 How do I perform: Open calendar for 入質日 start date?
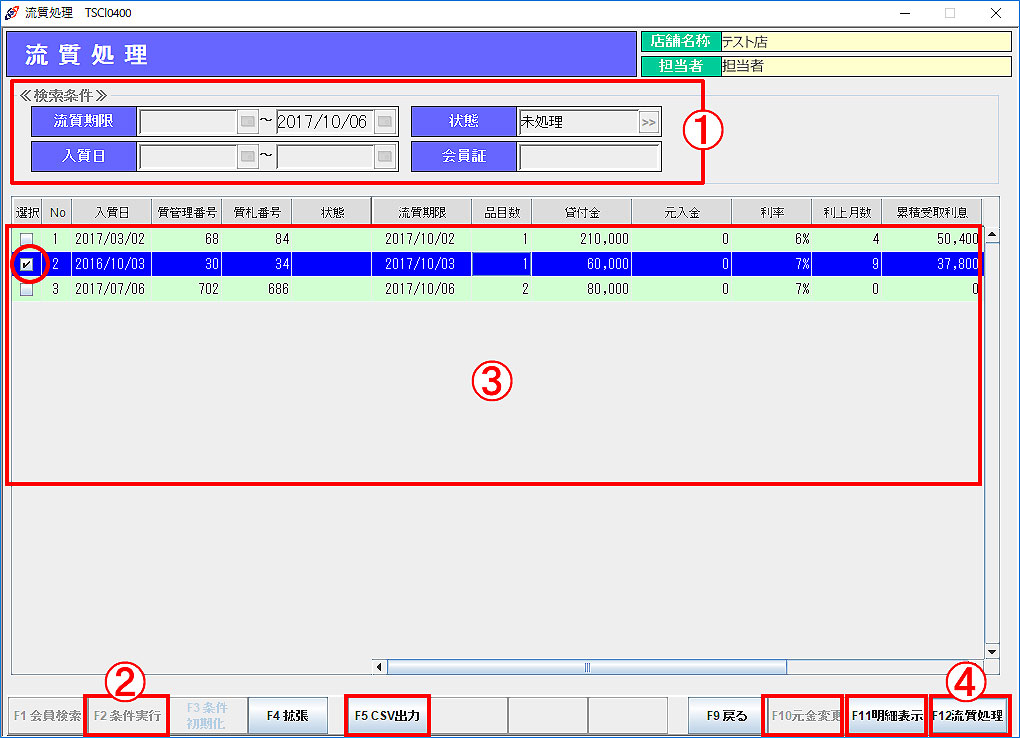tap(248, 157)
